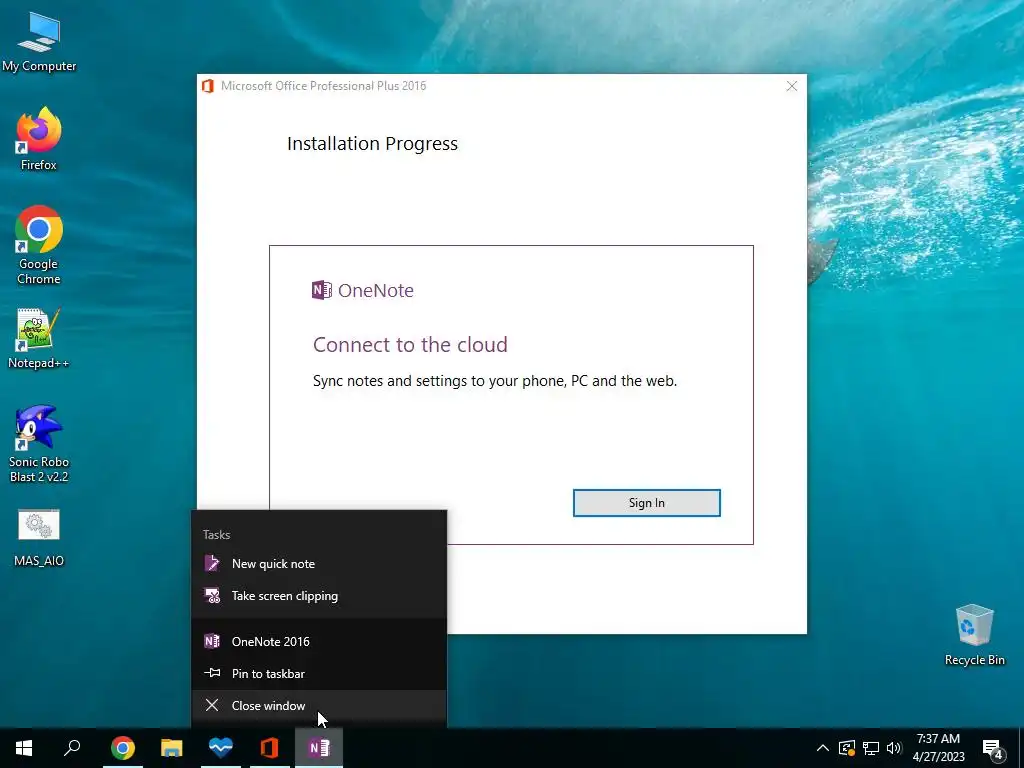Click the Sign In button
This screenshot has height=768, width=1024.
click(x=647, y=503)
